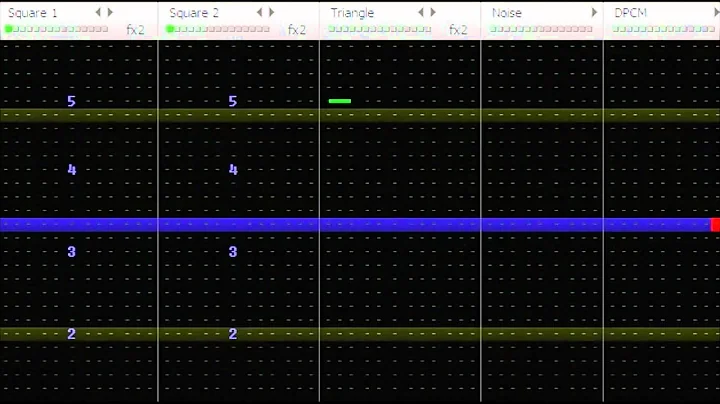Click the blue playback row in Triangle
Viewport: 720px width, 404px height.
400,225
